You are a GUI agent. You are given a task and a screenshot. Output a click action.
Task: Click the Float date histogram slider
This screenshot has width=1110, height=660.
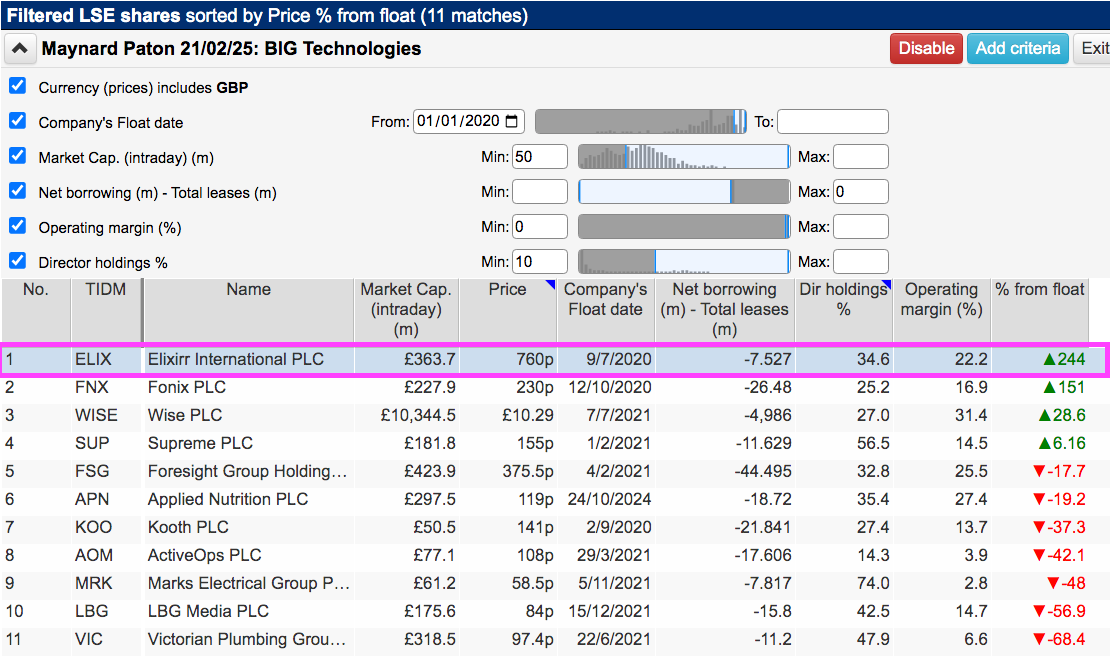tap(641, 122)
